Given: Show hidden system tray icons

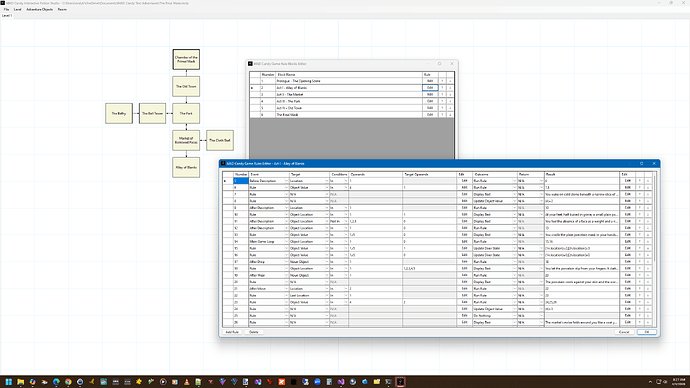Looking at the screenshot, I should pos(650,382).
